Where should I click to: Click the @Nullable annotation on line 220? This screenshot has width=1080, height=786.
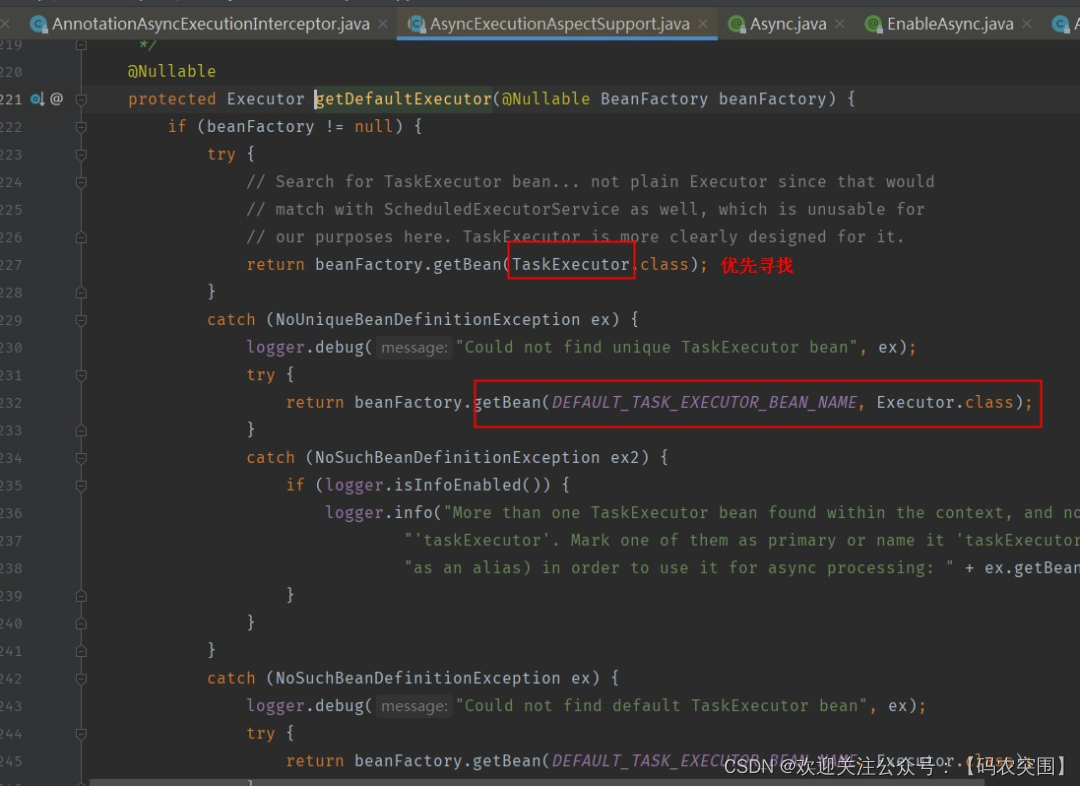coord(172,71)
